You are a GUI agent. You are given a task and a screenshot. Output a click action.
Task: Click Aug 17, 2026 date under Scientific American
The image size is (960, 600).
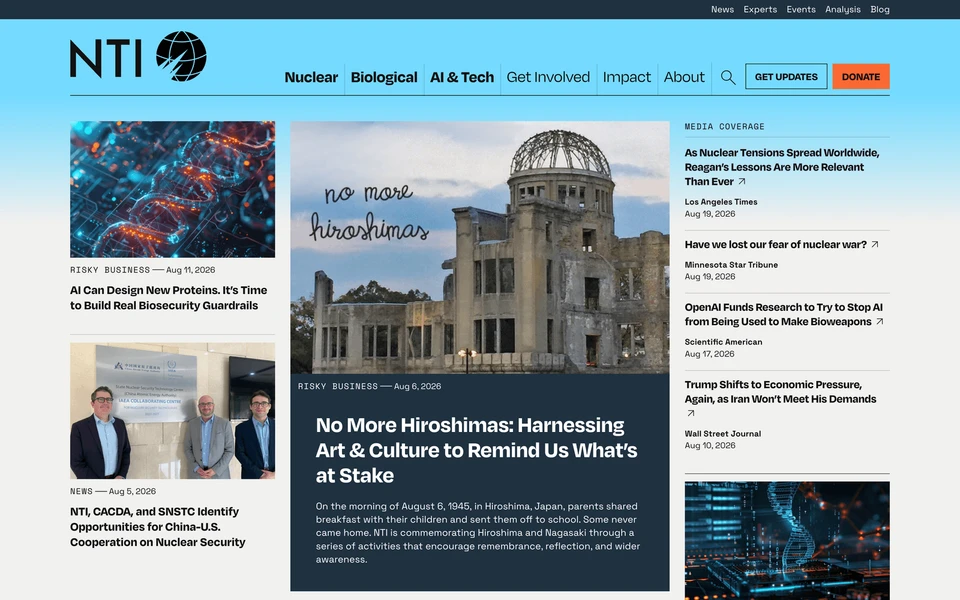(x=709, y=354)
